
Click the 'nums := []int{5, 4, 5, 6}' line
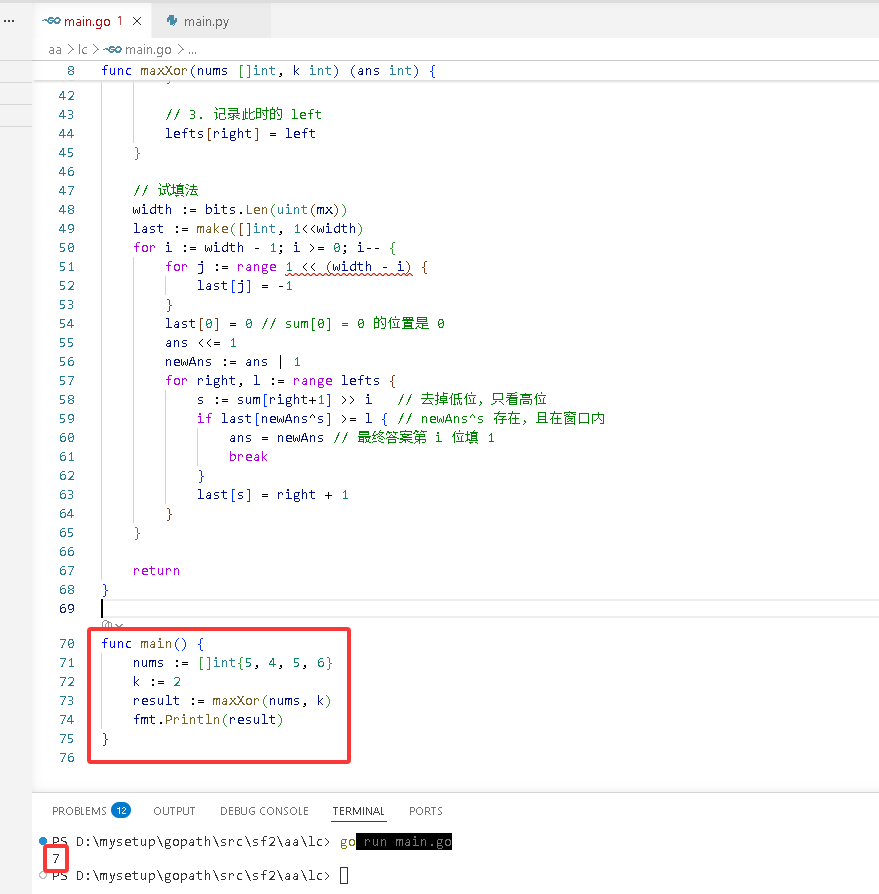click(x=233, y=663)
